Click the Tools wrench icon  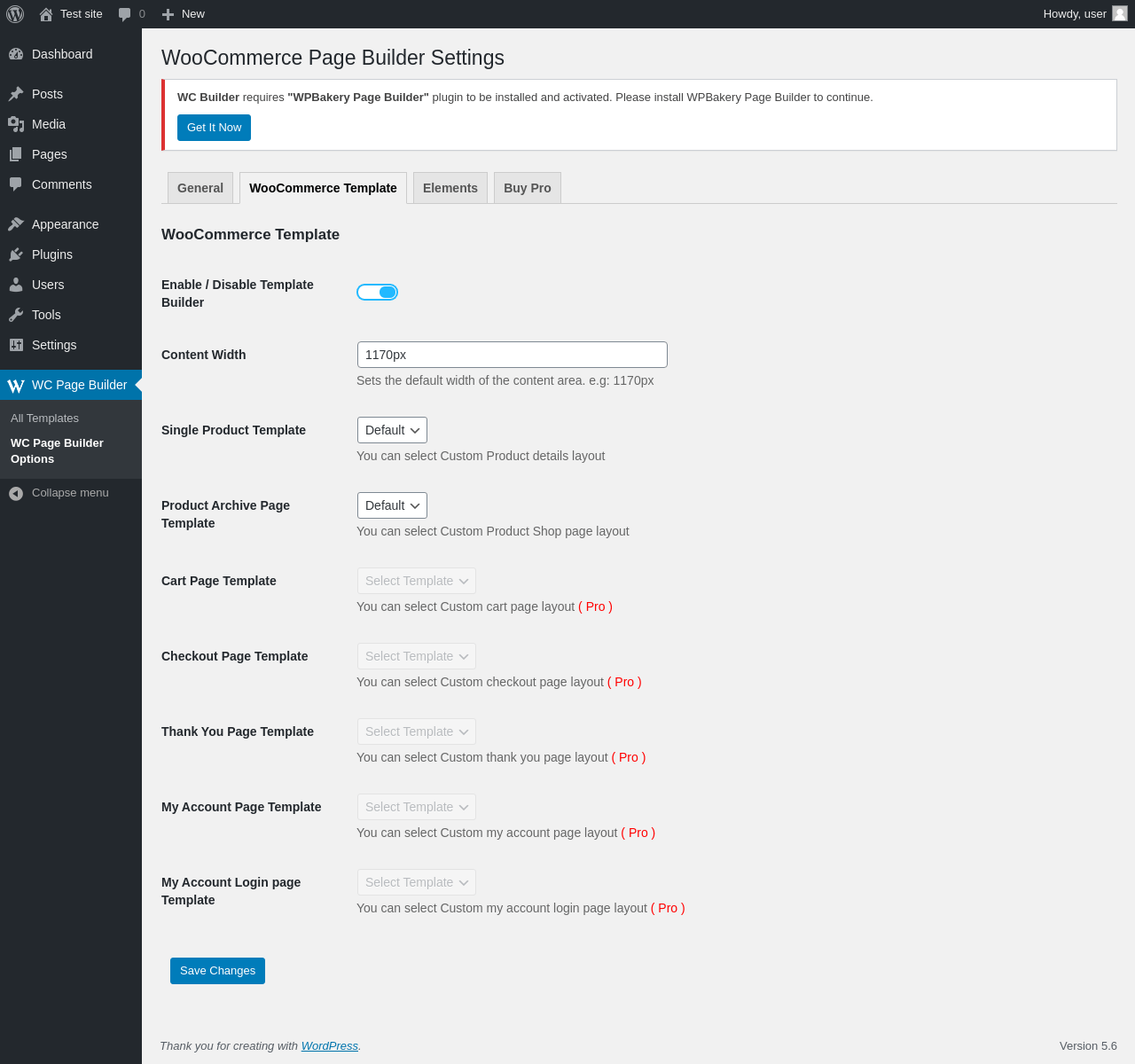[x=16, y=315]
